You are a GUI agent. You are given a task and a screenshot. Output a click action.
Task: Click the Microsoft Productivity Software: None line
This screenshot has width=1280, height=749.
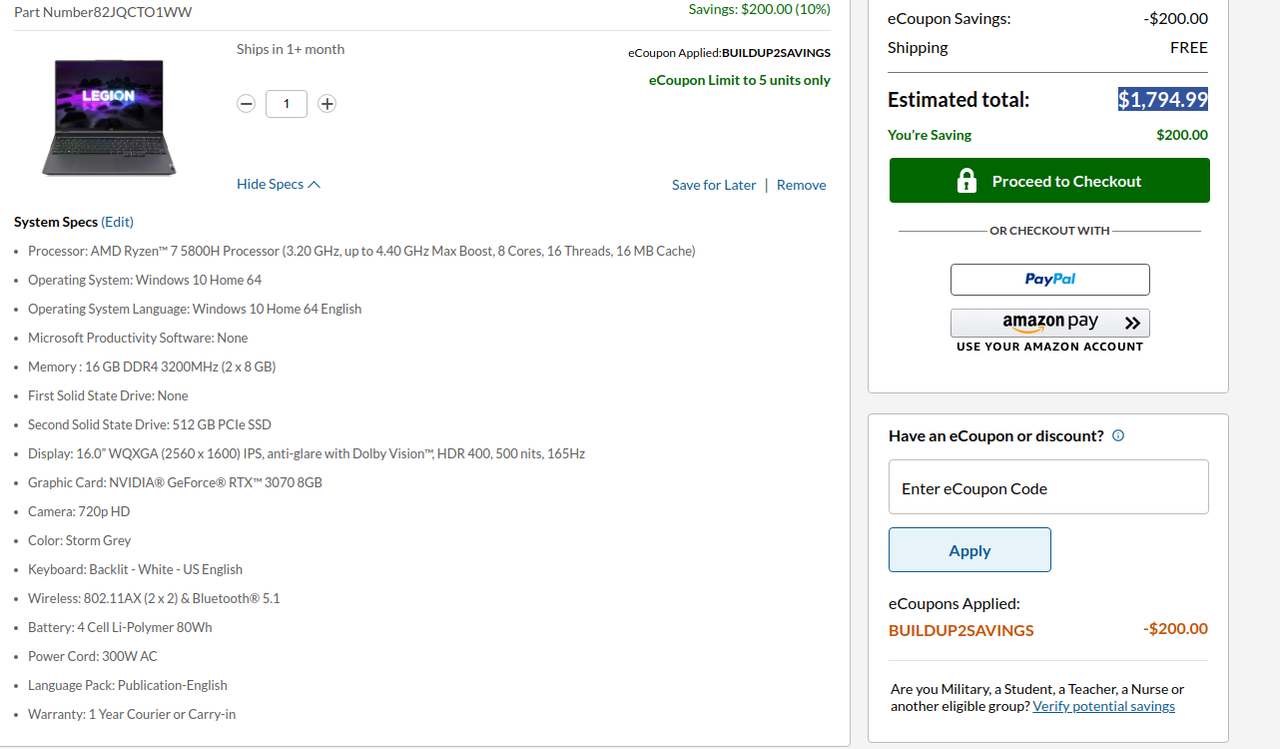[x=138, y=338]
